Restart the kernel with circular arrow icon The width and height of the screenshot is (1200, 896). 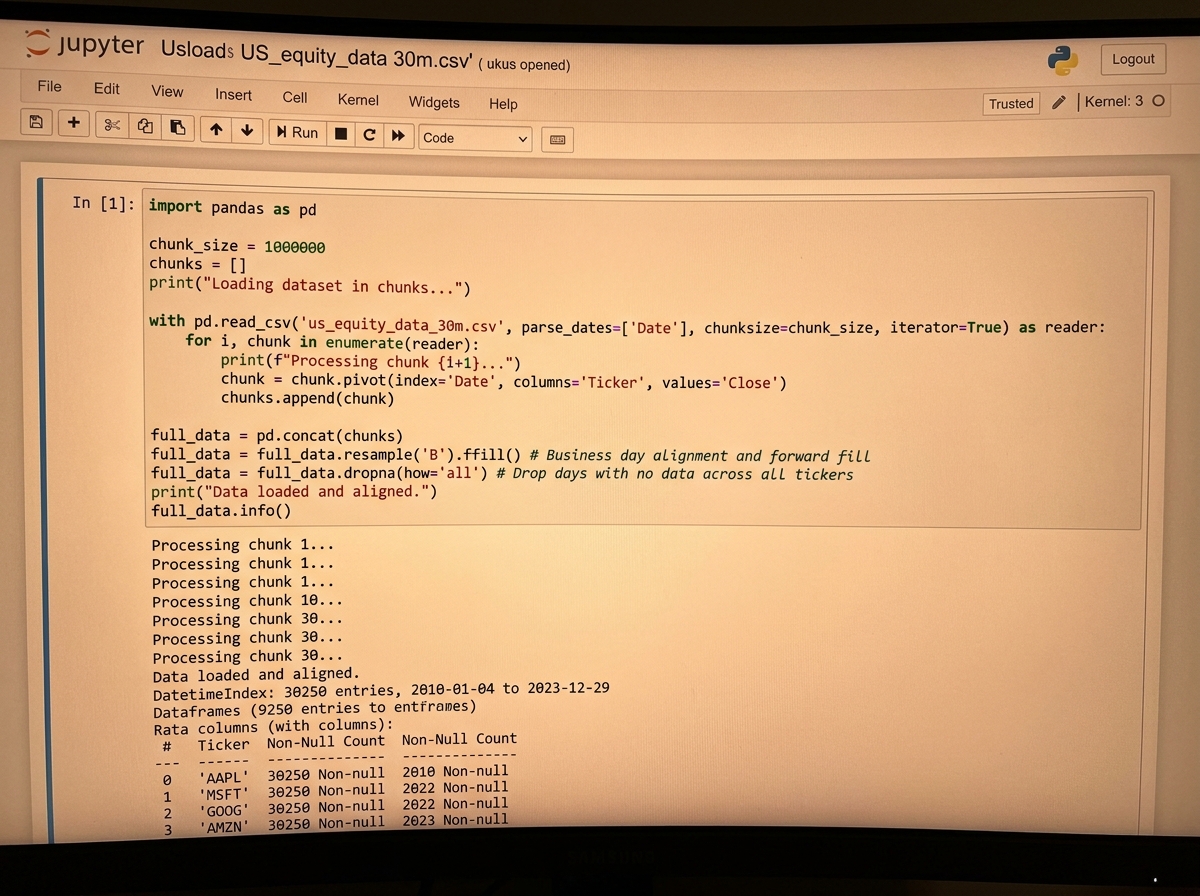pos(369,134)
